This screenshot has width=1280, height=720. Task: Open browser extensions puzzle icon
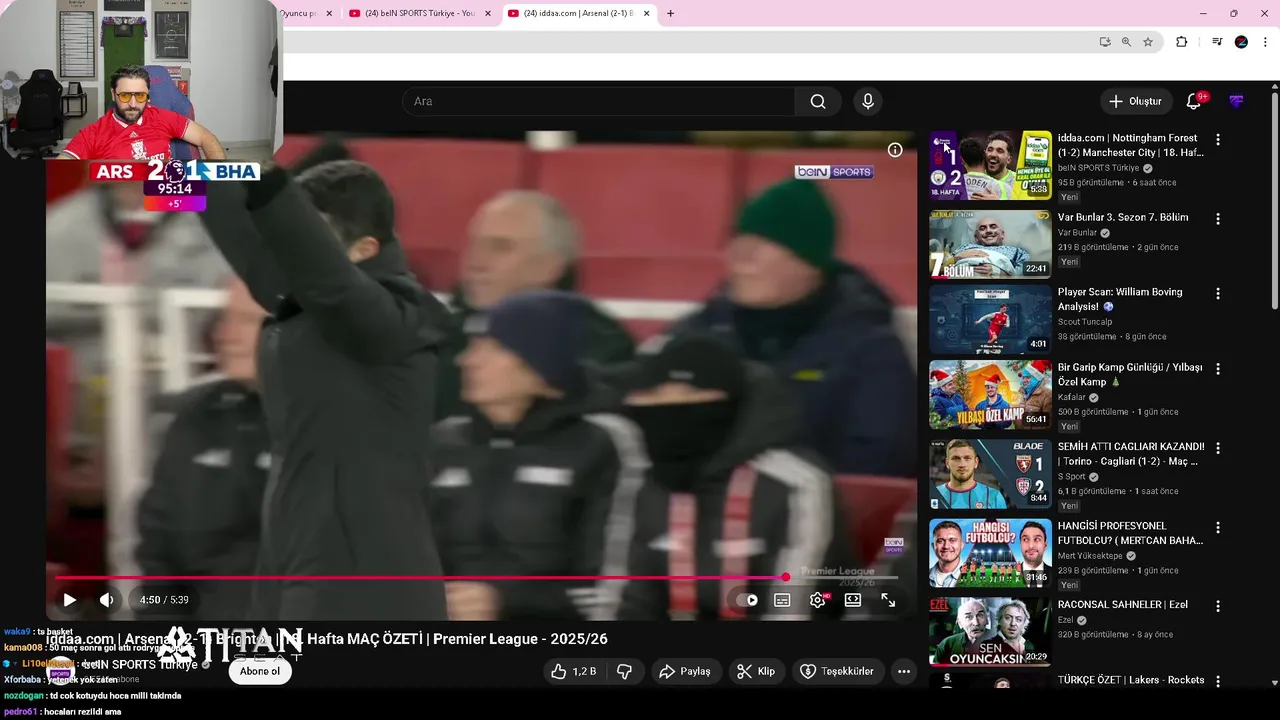pos(1182,42)
